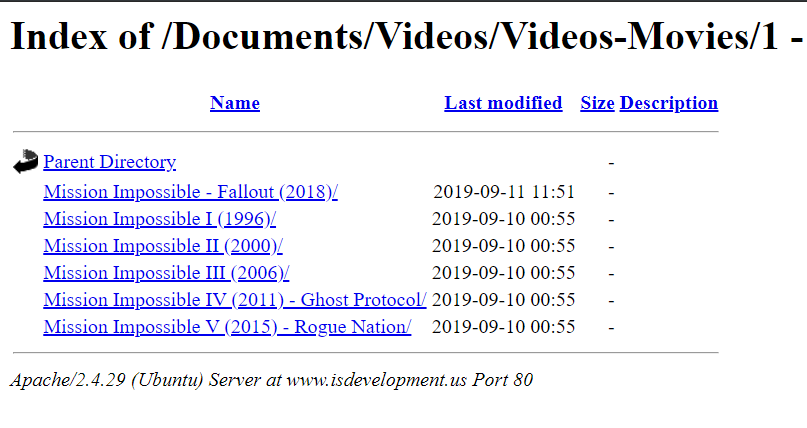Sort listing by the Name column
The width and height of the screenshot is (807, 428).
[x=235, y=103]
